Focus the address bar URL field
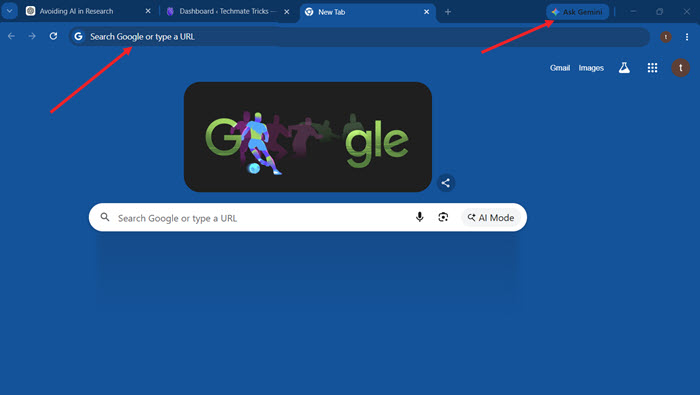This screenshot has height=395, width=700. point(359,37)
